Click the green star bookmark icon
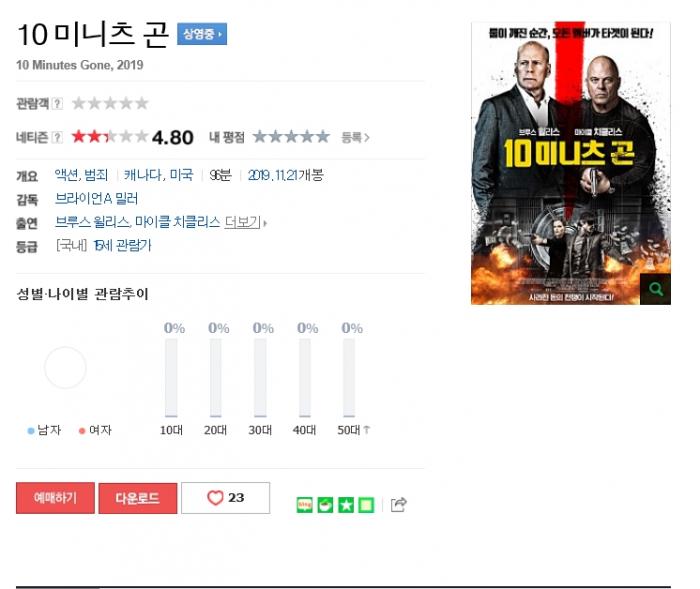 (346, 505)
